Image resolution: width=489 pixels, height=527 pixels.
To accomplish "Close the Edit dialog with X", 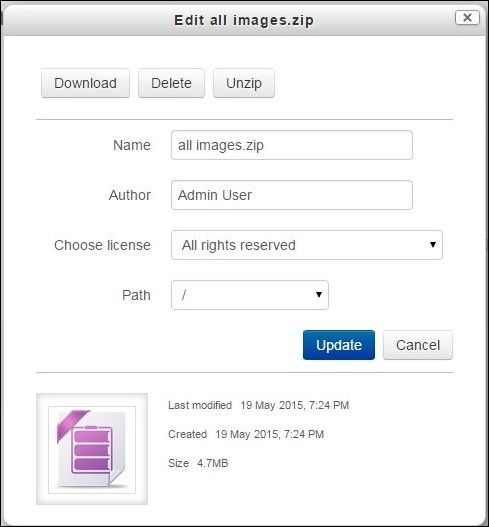I will point(467,17).
